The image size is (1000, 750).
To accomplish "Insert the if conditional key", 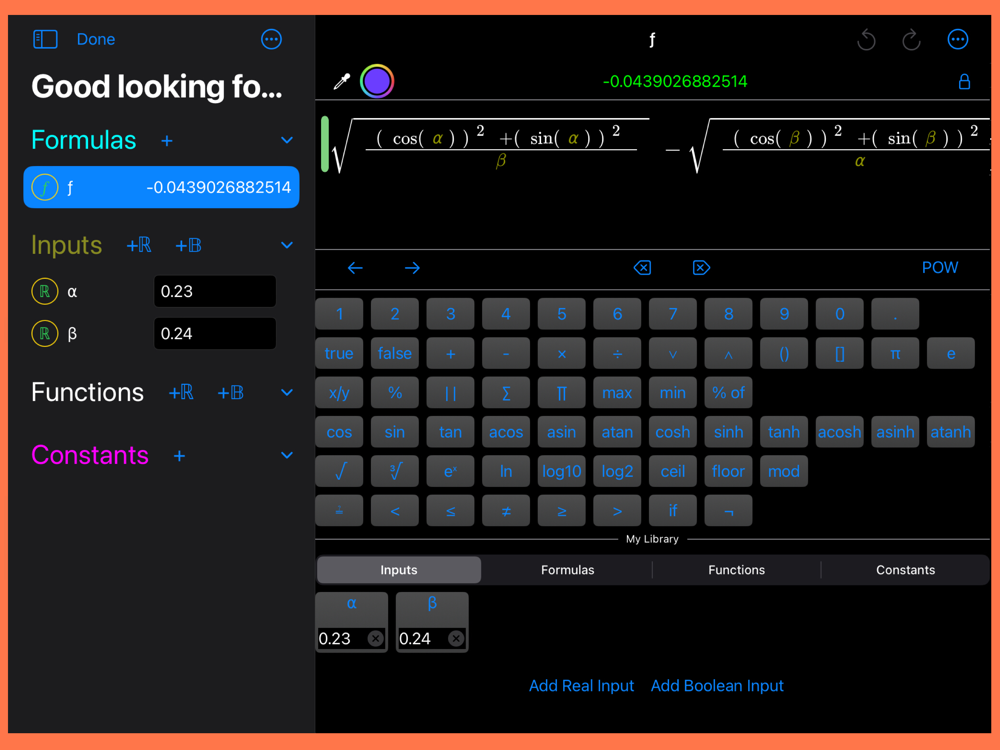I will [673, 511].
